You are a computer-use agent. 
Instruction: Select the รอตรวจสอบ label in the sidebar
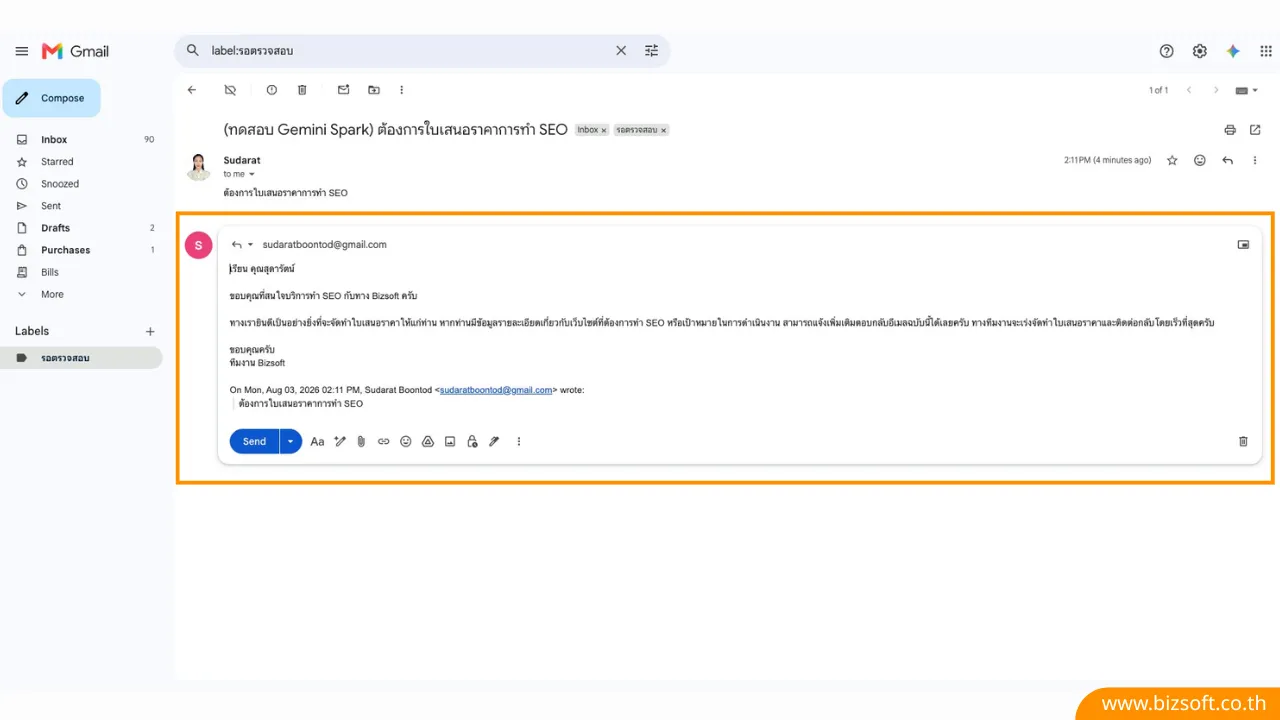point(82,358)
